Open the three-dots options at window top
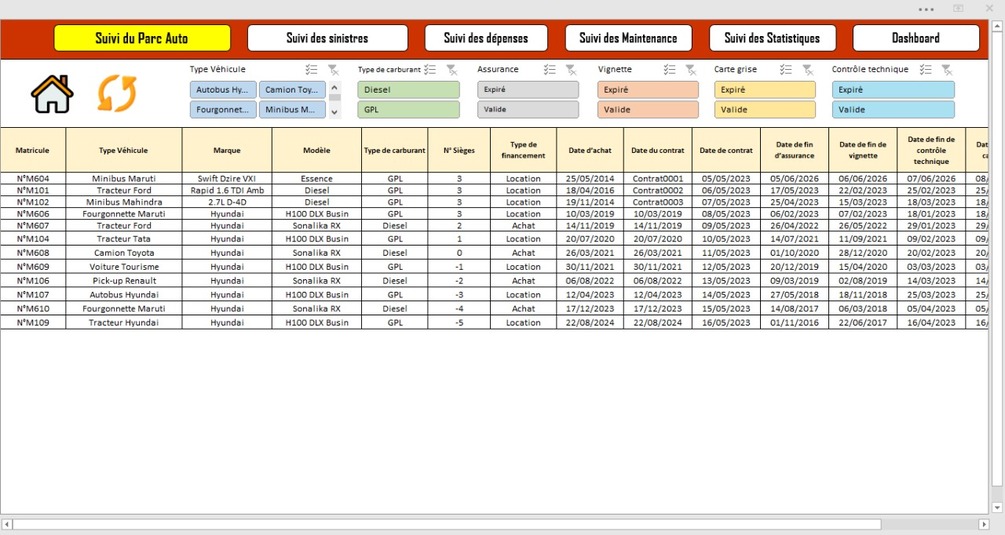This screenshot has height=535, width=1005. [926, 9]
